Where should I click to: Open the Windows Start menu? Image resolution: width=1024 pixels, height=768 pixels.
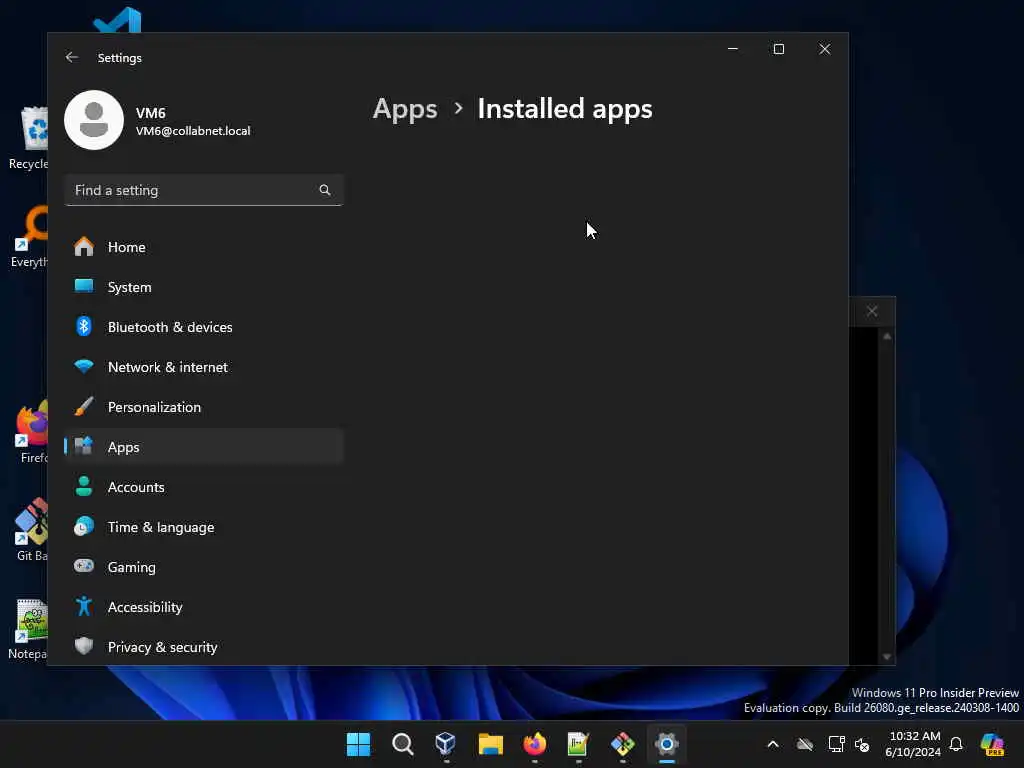tap(358, 744)
